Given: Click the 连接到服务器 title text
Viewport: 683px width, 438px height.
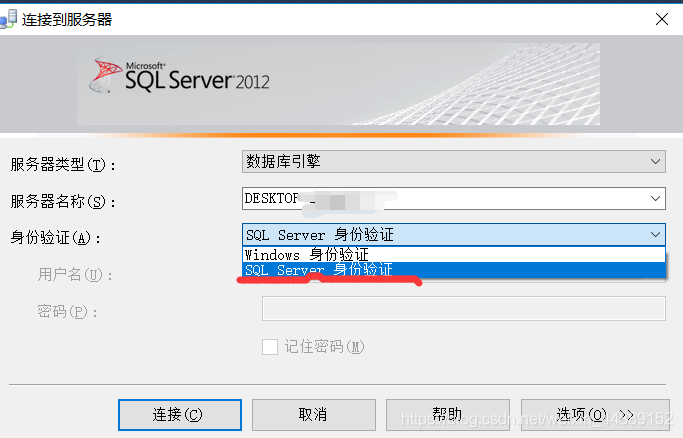Looking at the screenshot, I should click(67, 20).
